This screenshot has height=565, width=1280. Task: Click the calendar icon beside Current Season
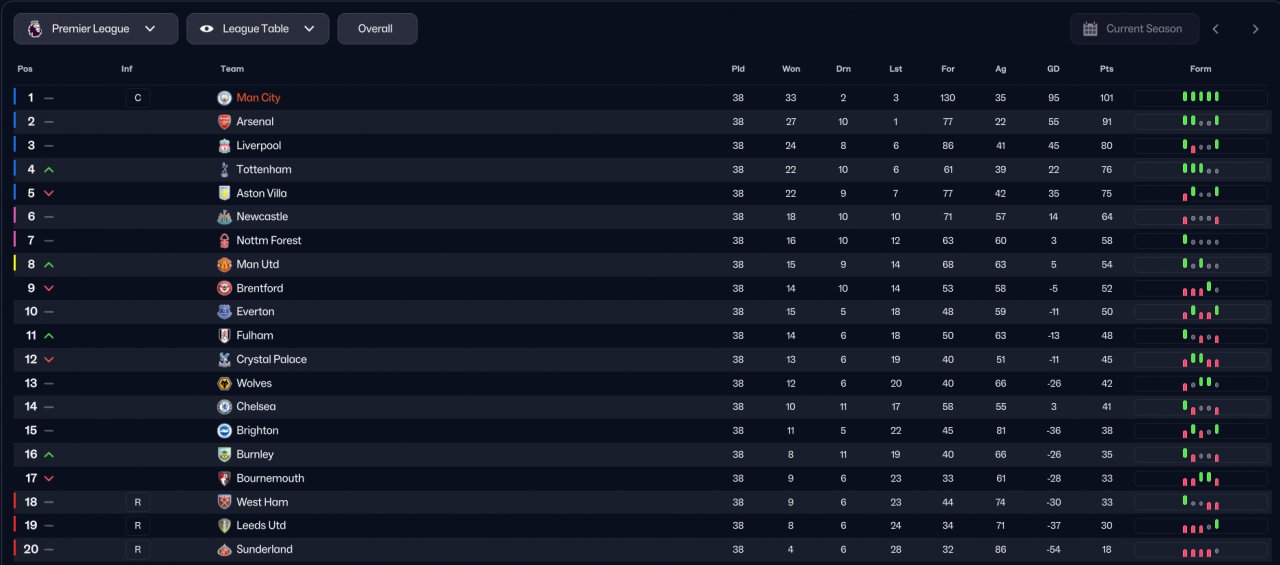[1090, 29]
